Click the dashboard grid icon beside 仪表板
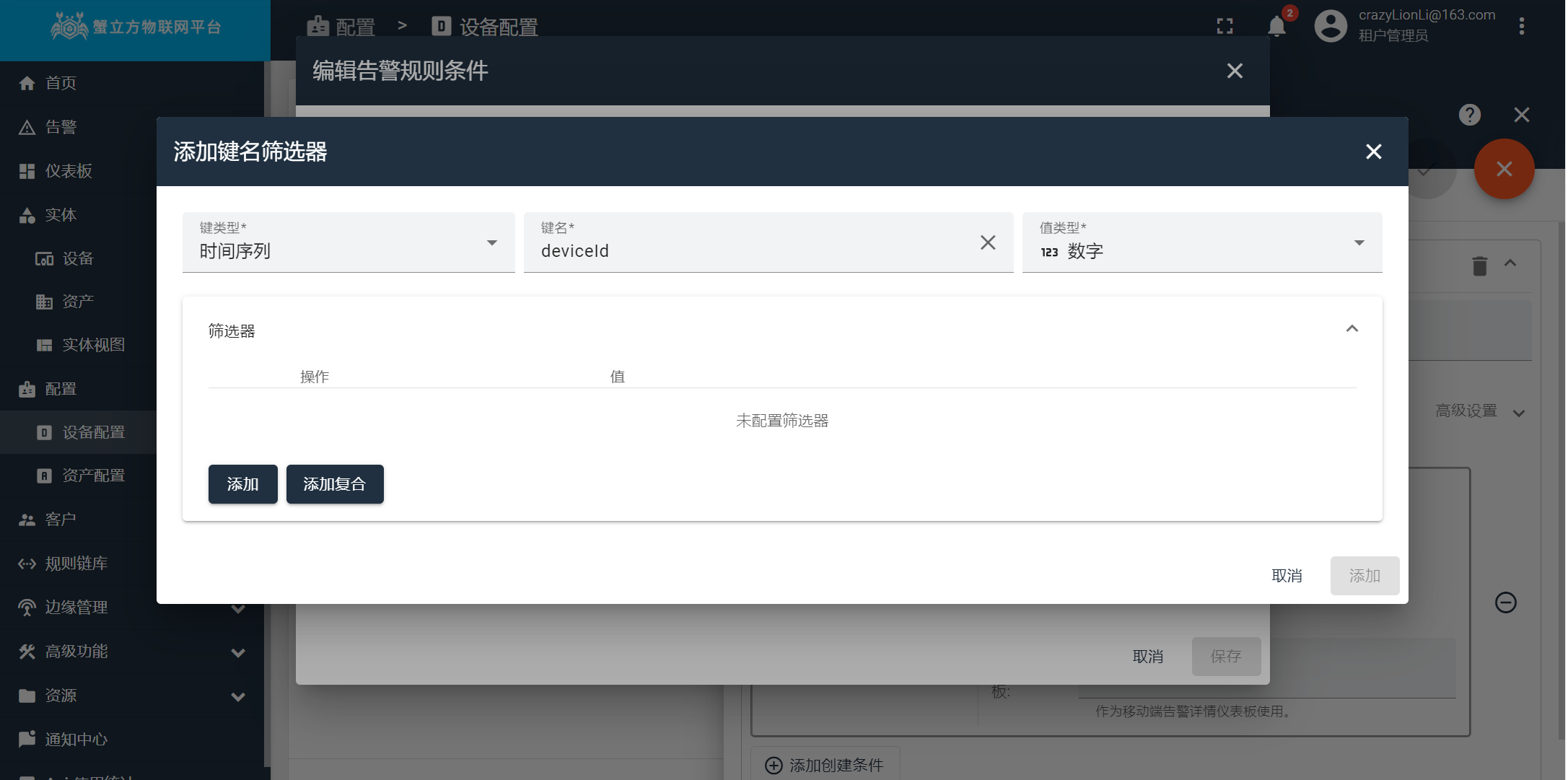Viewport: 1568px width, 780px height. (x=27, y=171)
